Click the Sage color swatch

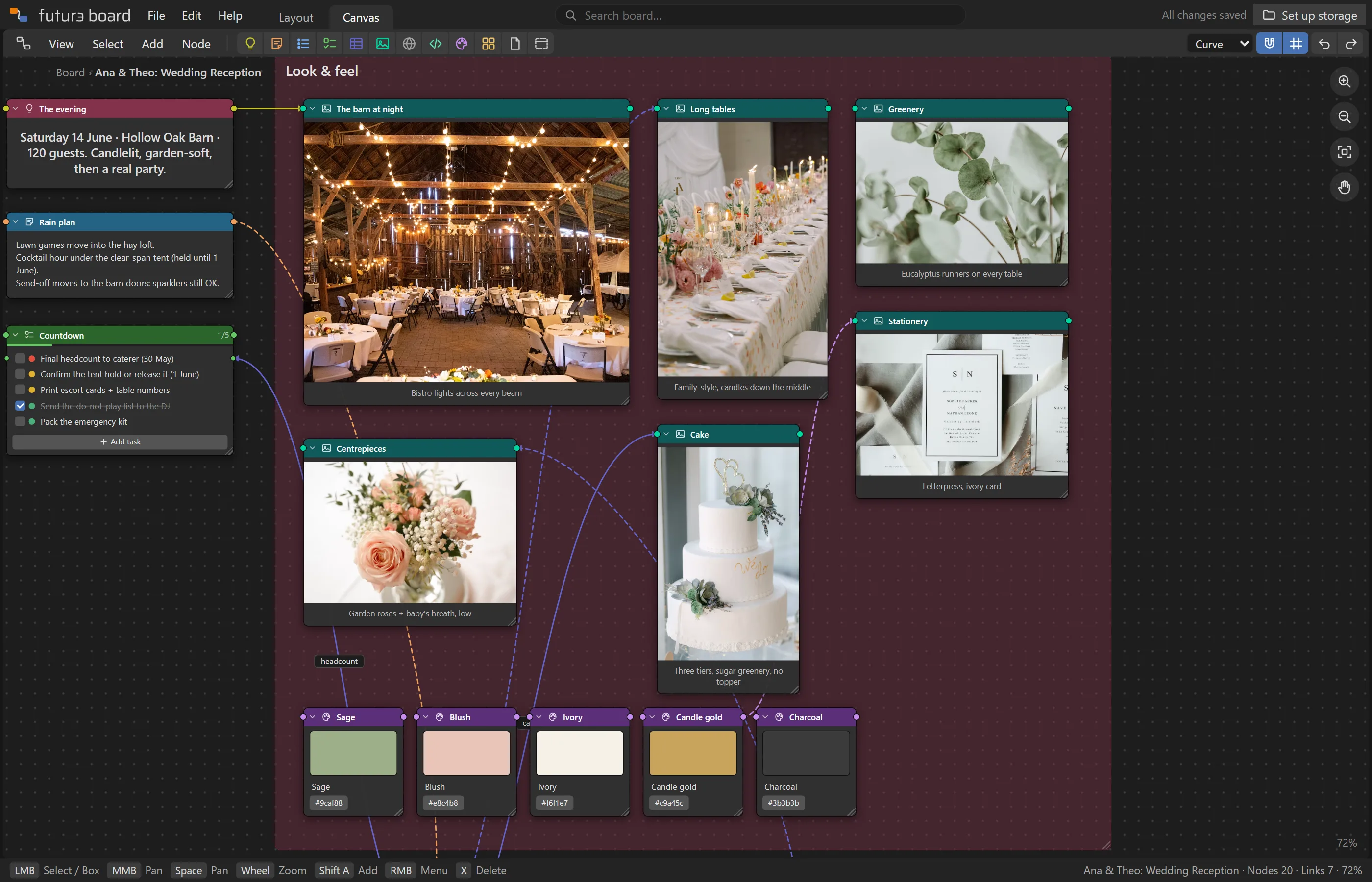pyautogui.click(x=353, y=753)
